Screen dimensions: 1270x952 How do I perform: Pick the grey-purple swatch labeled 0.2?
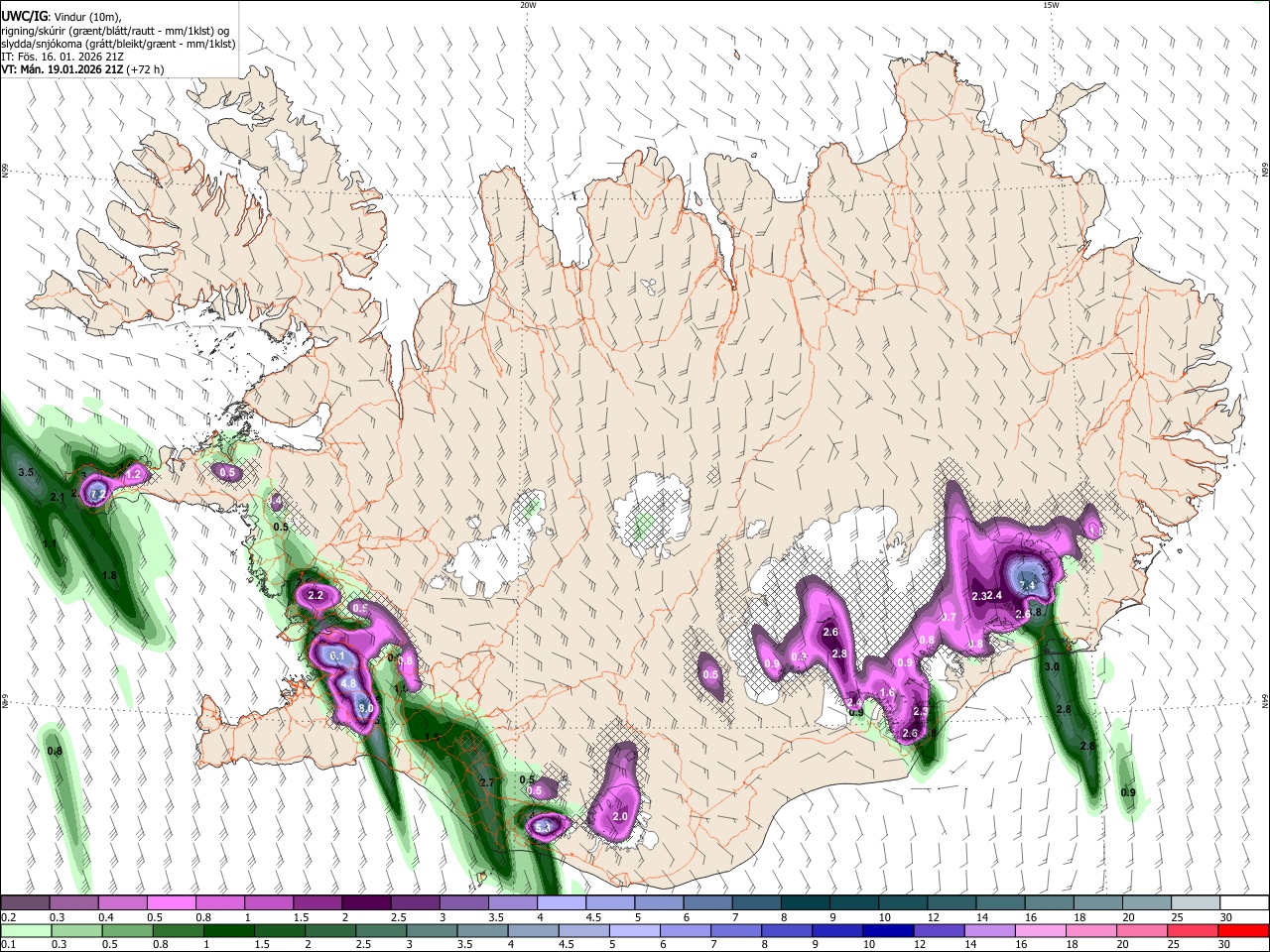coord(26,902)
